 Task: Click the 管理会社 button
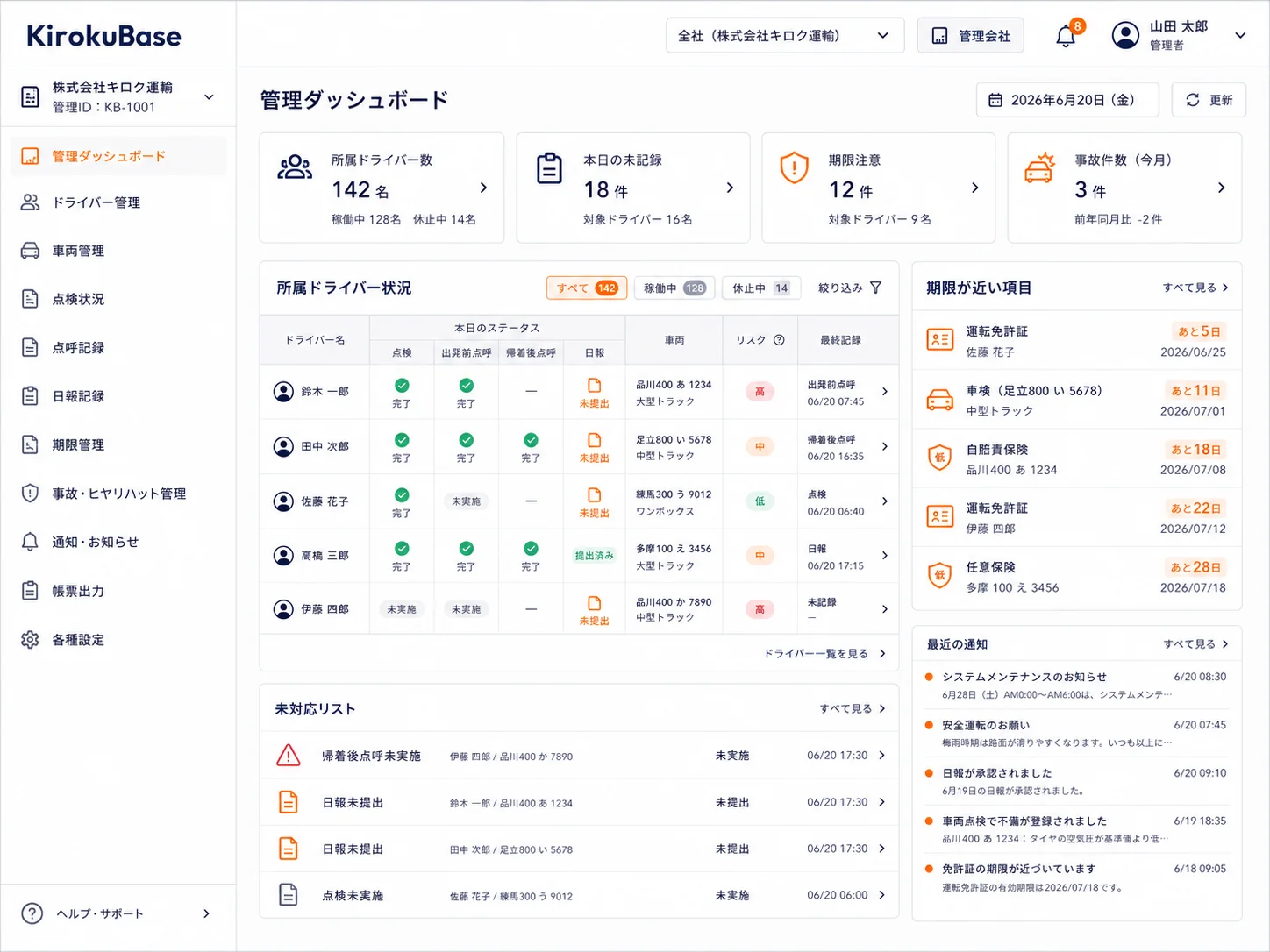pos(970,36)
